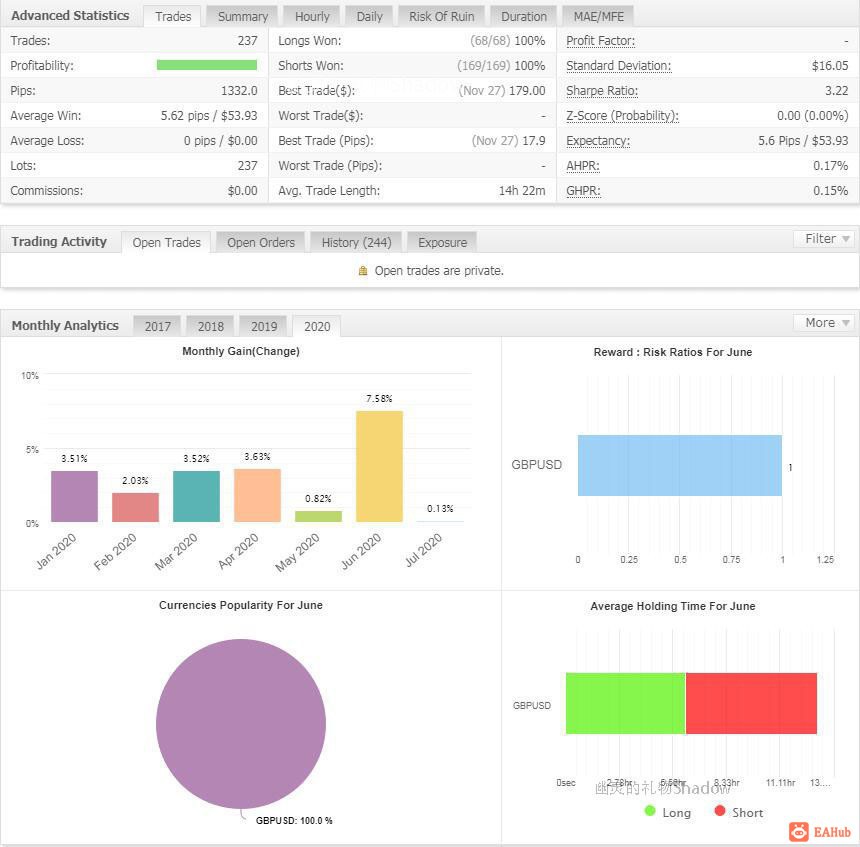This screenshot has width=860, height=847.
Task: Click the green Profitability bar
Action: pyautogui.click(x=207, y=65)
